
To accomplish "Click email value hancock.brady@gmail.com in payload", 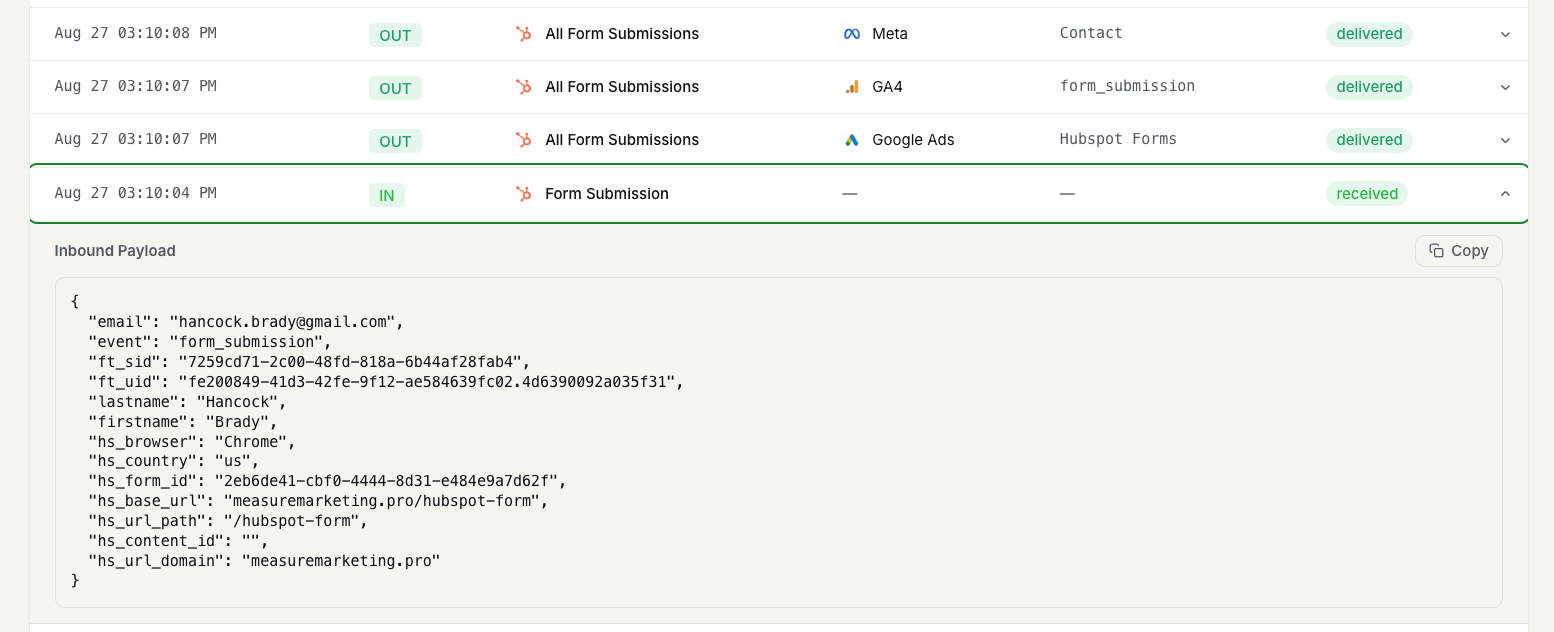I will point(285,322).
